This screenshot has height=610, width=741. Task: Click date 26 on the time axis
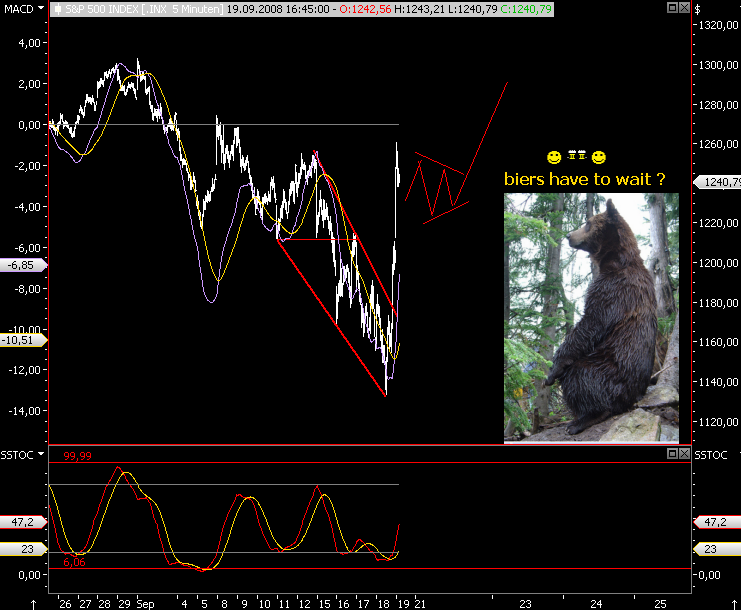(65, 604)
